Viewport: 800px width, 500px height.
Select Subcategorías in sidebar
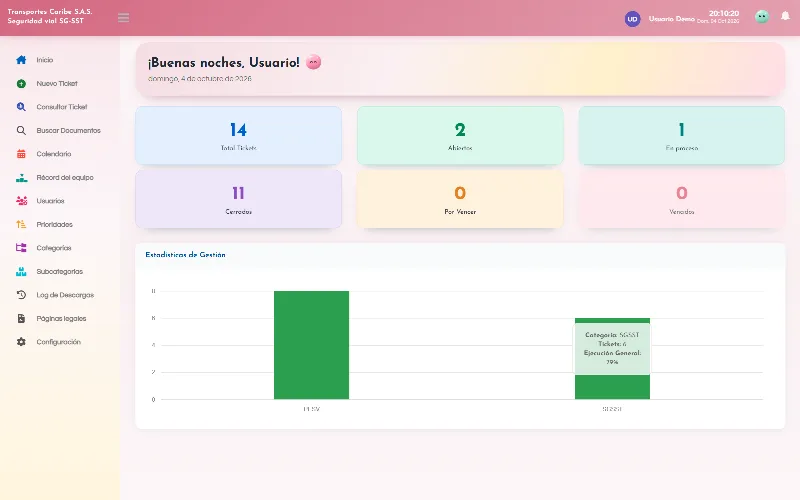[x=60, y=271]
